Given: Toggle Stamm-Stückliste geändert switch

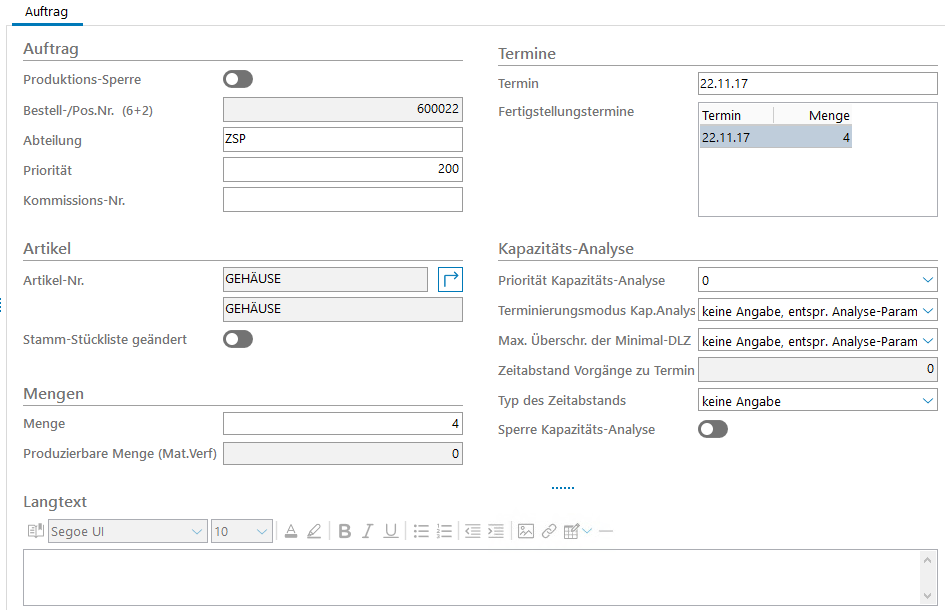Looking at the screenshot, I should click(x=238, y=339).
